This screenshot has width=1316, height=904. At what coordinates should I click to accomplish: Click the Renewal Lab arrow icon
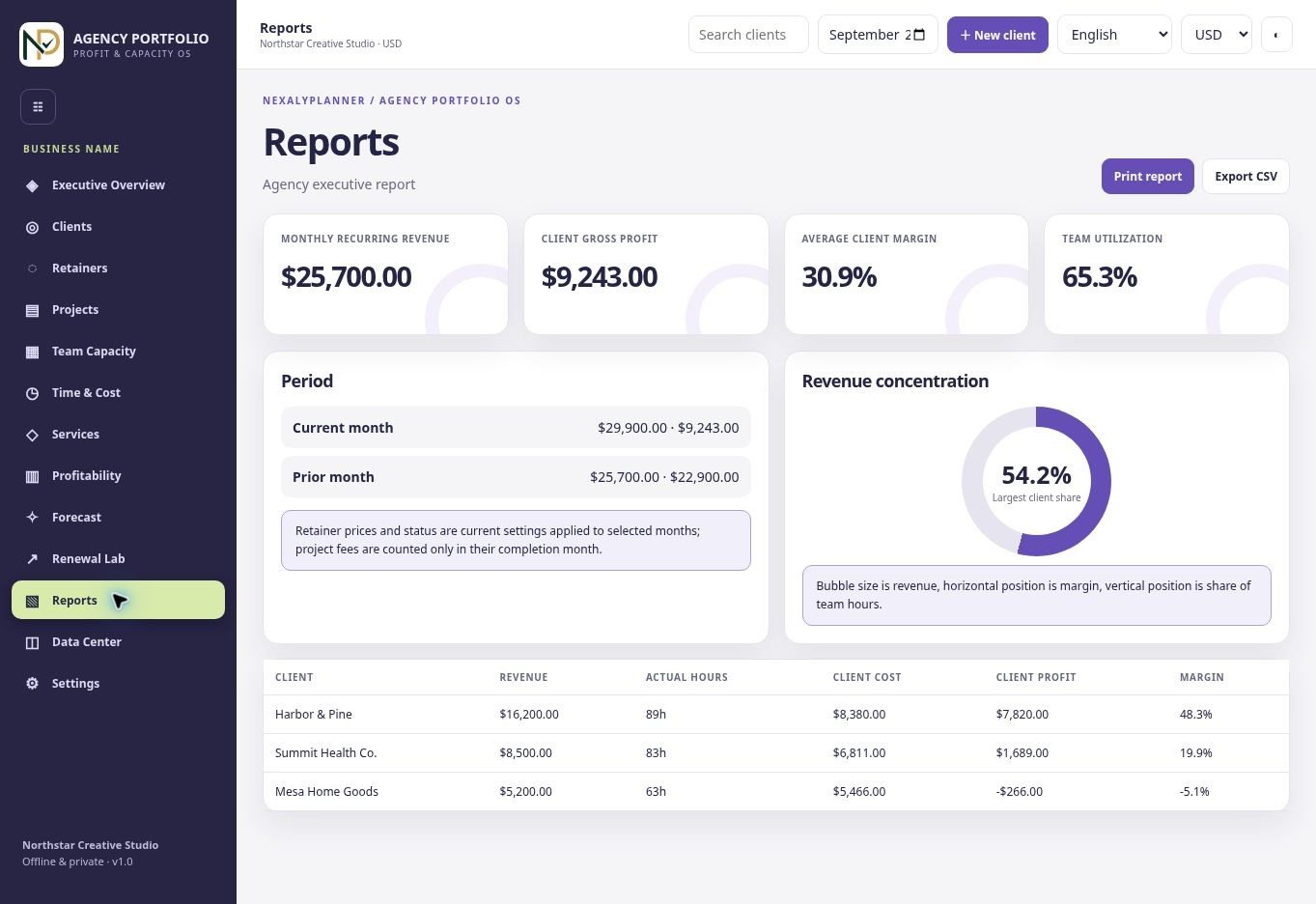click(x=32, y=559)
